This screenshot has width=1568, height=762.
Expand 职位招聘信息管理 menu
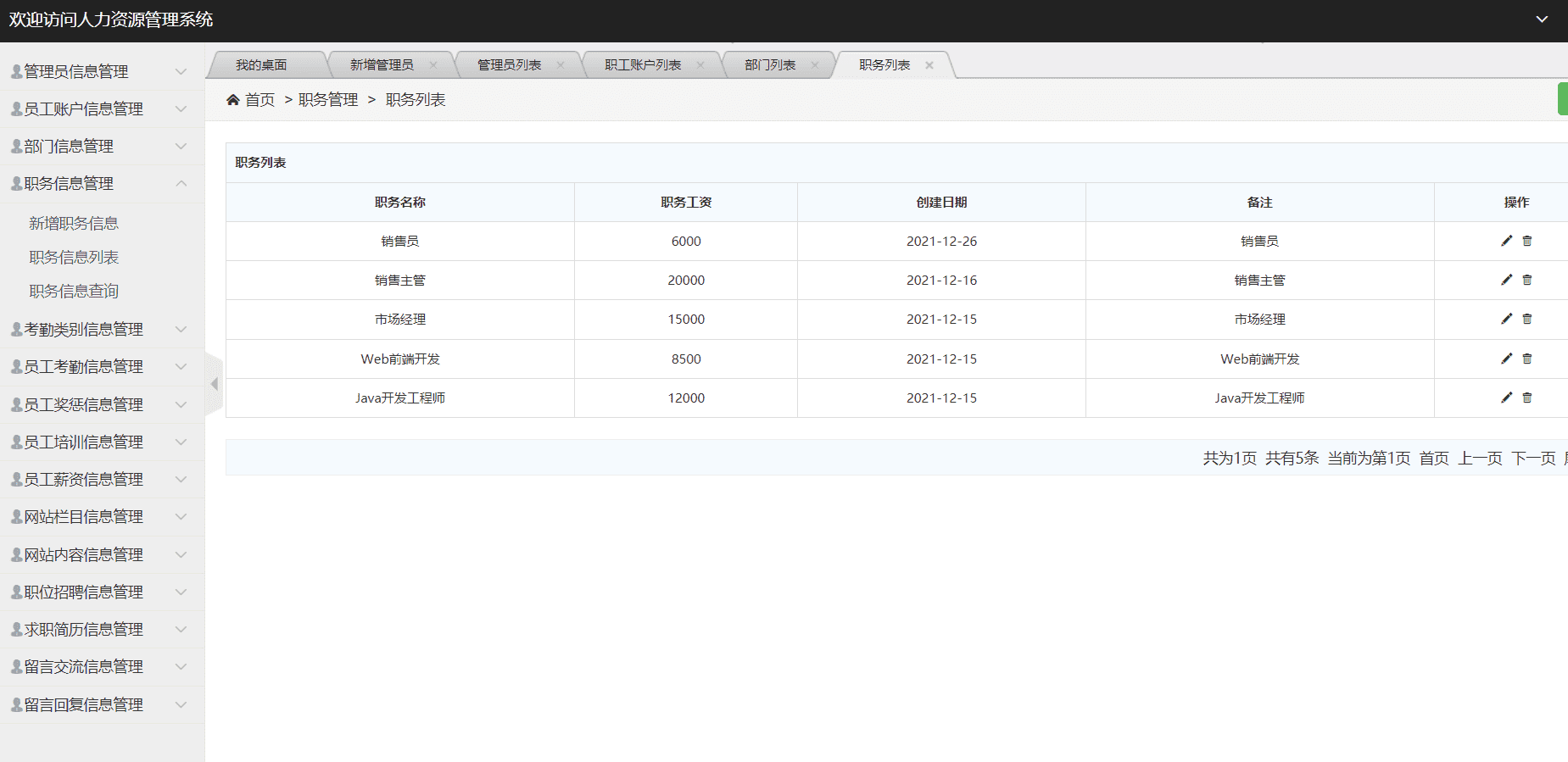point(102,592)
